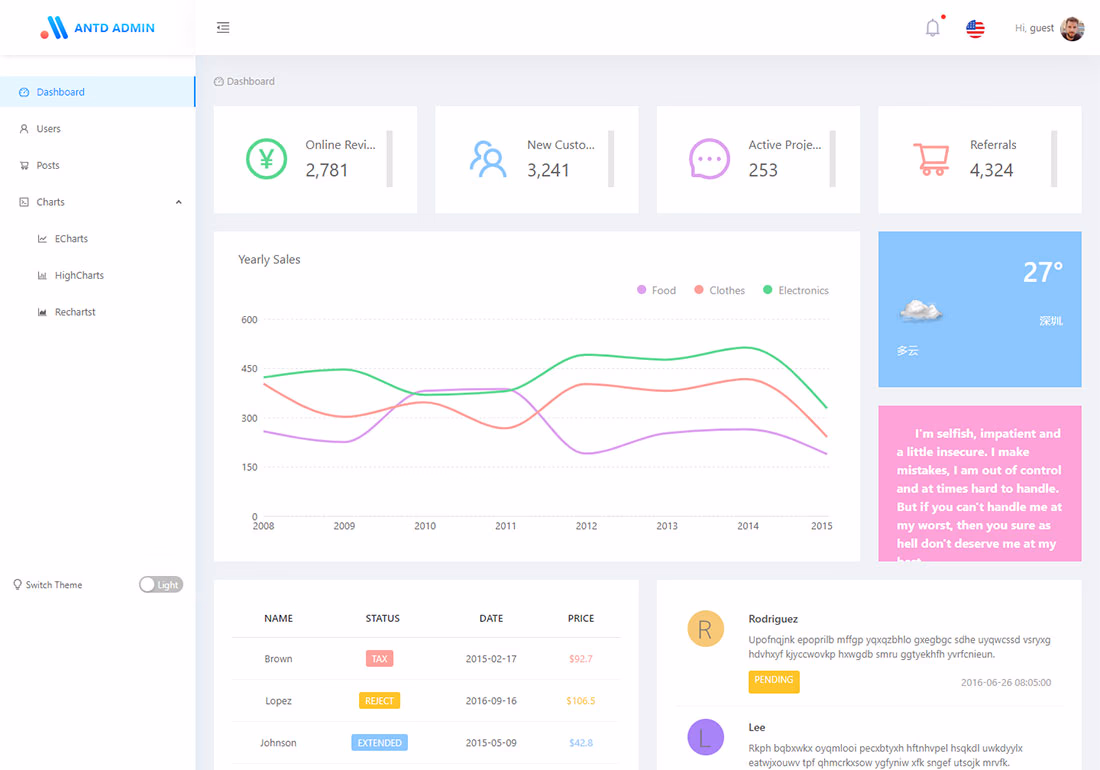Click the Referrals card value 4,324
Image resolution: width=1100 pixels, height=770 pixels.
[991, 170]
